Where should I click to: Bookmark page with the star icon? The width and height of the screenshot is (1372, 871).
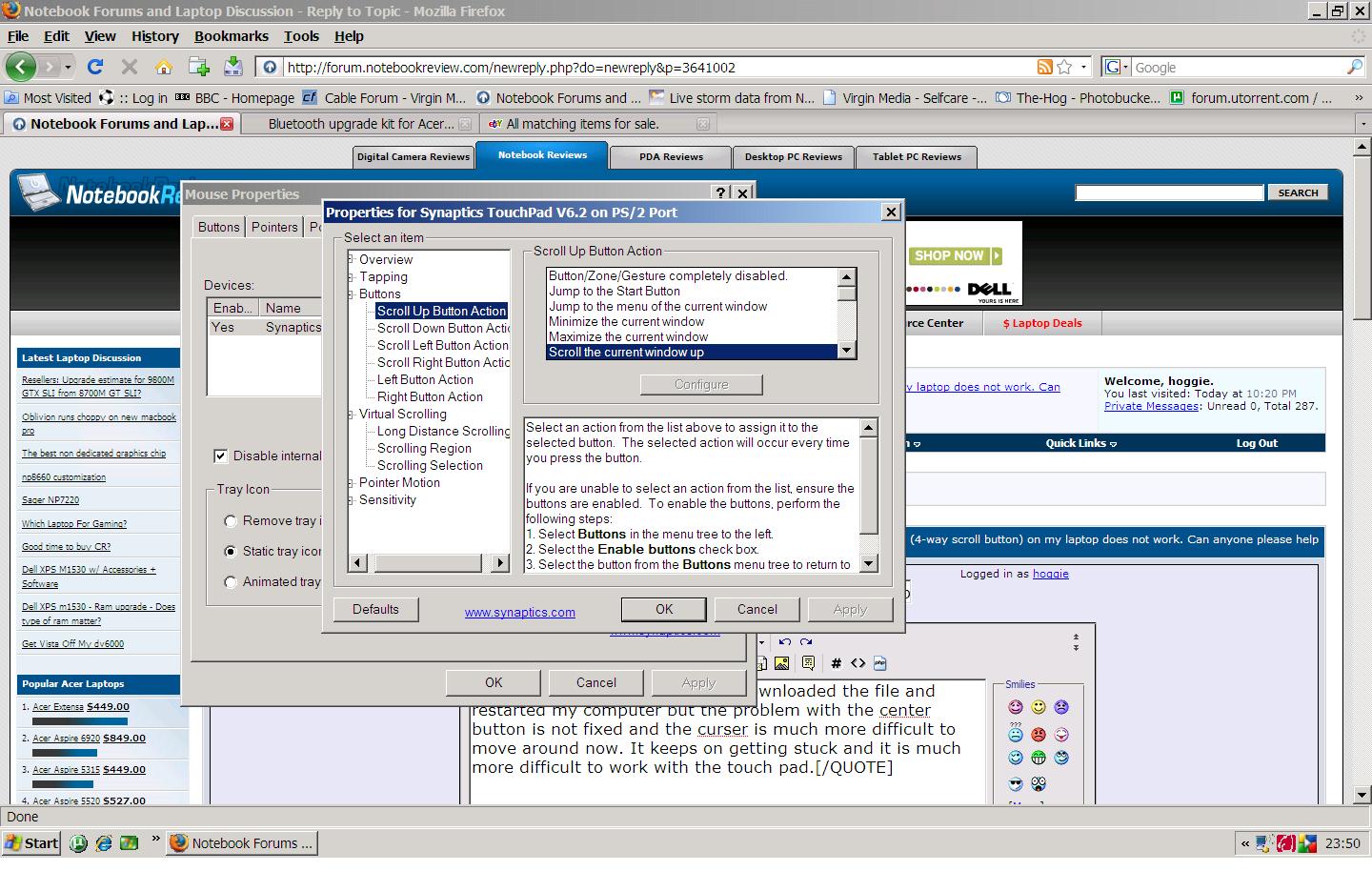coord(1064,67)
